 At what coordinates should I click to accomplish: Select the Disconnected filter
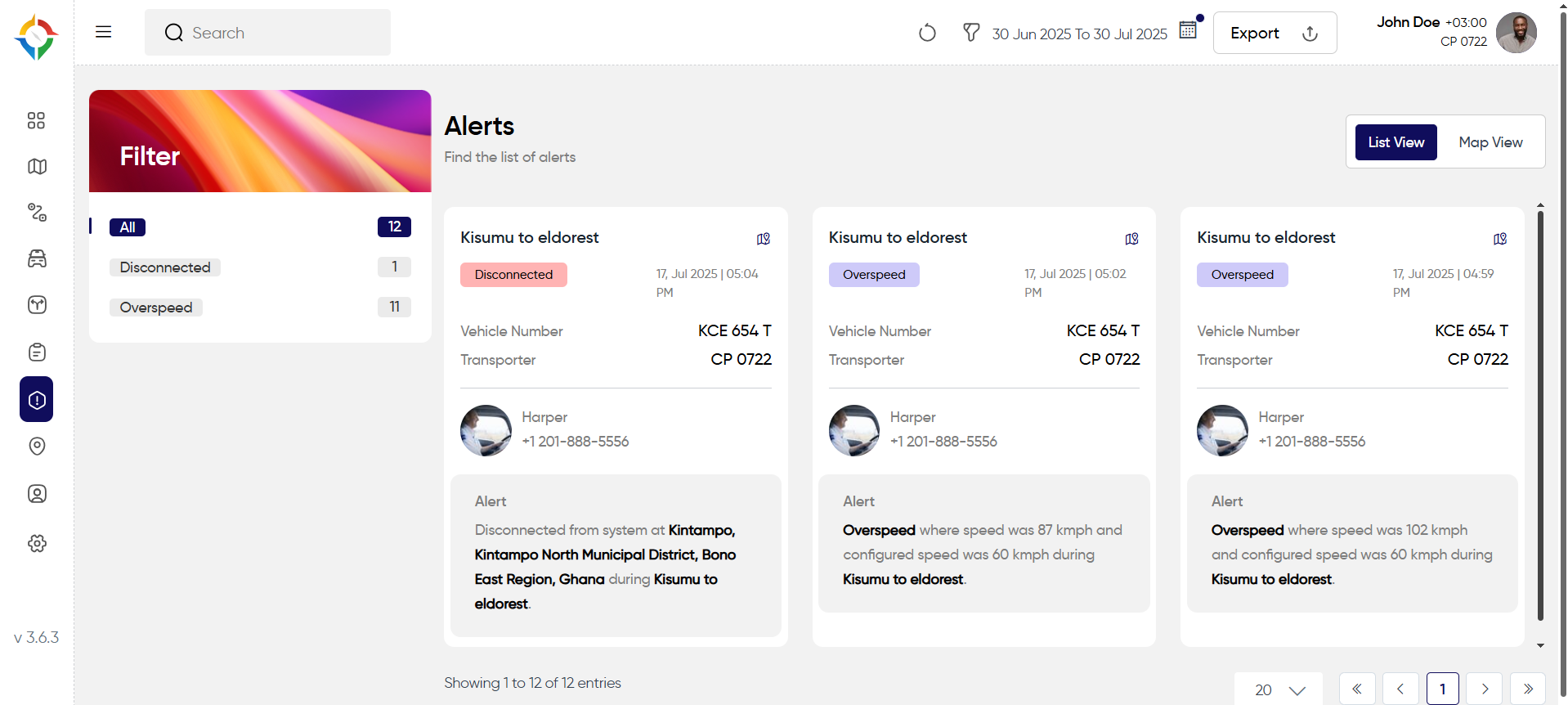[165, 267]
